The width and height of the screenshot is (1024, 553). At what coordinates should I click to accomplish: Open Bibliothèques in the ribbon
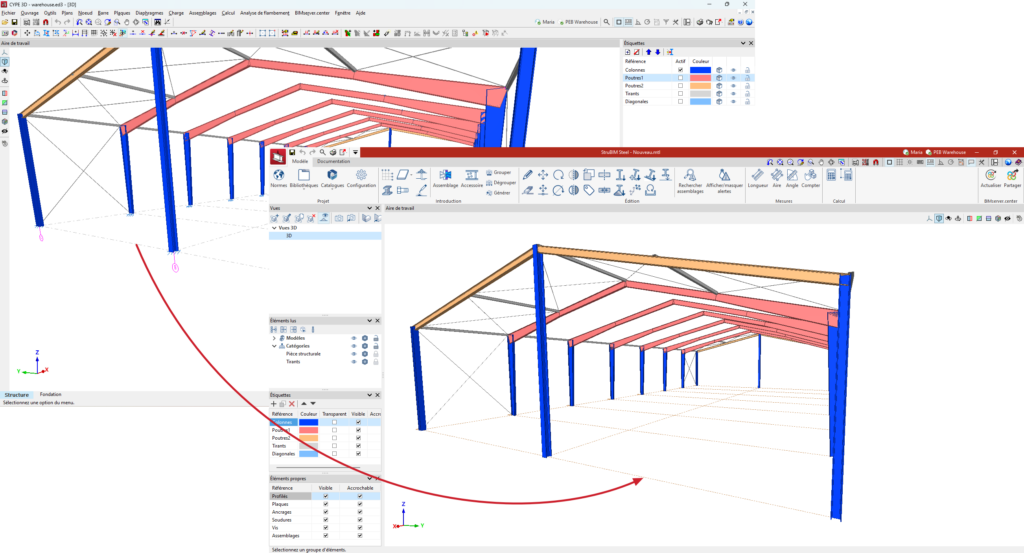(304, 177)
